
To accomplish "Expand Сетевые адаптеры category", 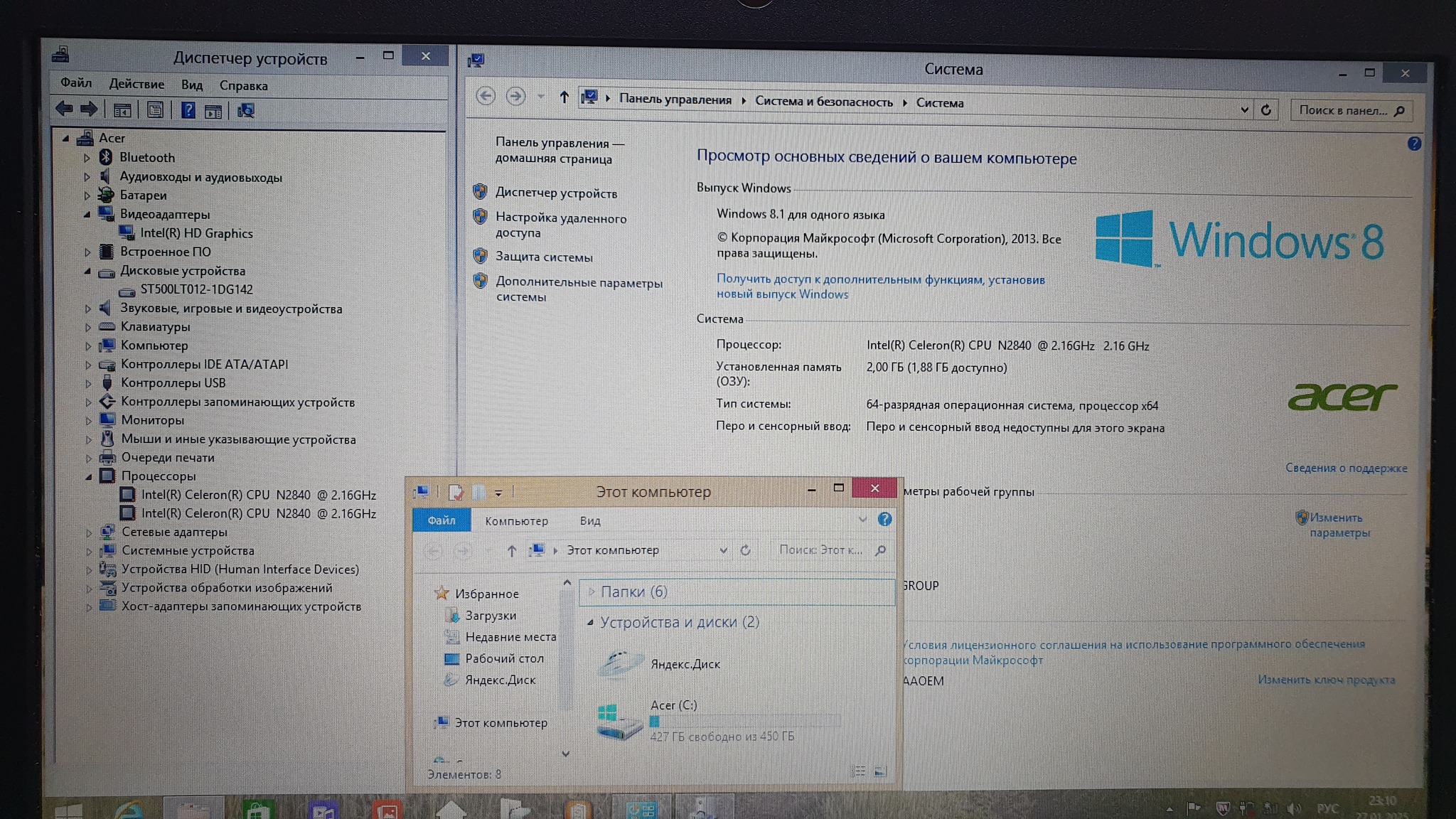I will [x=89, y=532].
